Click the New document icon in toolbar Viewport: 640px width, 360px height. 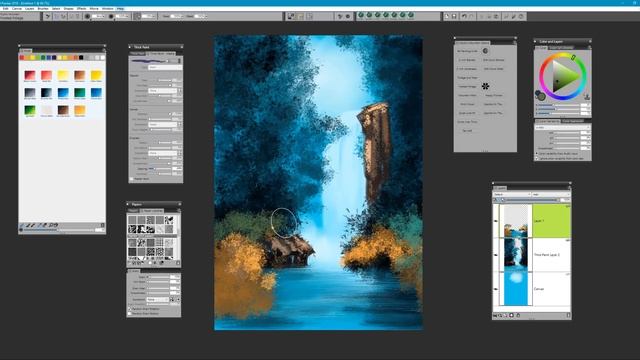447,16
